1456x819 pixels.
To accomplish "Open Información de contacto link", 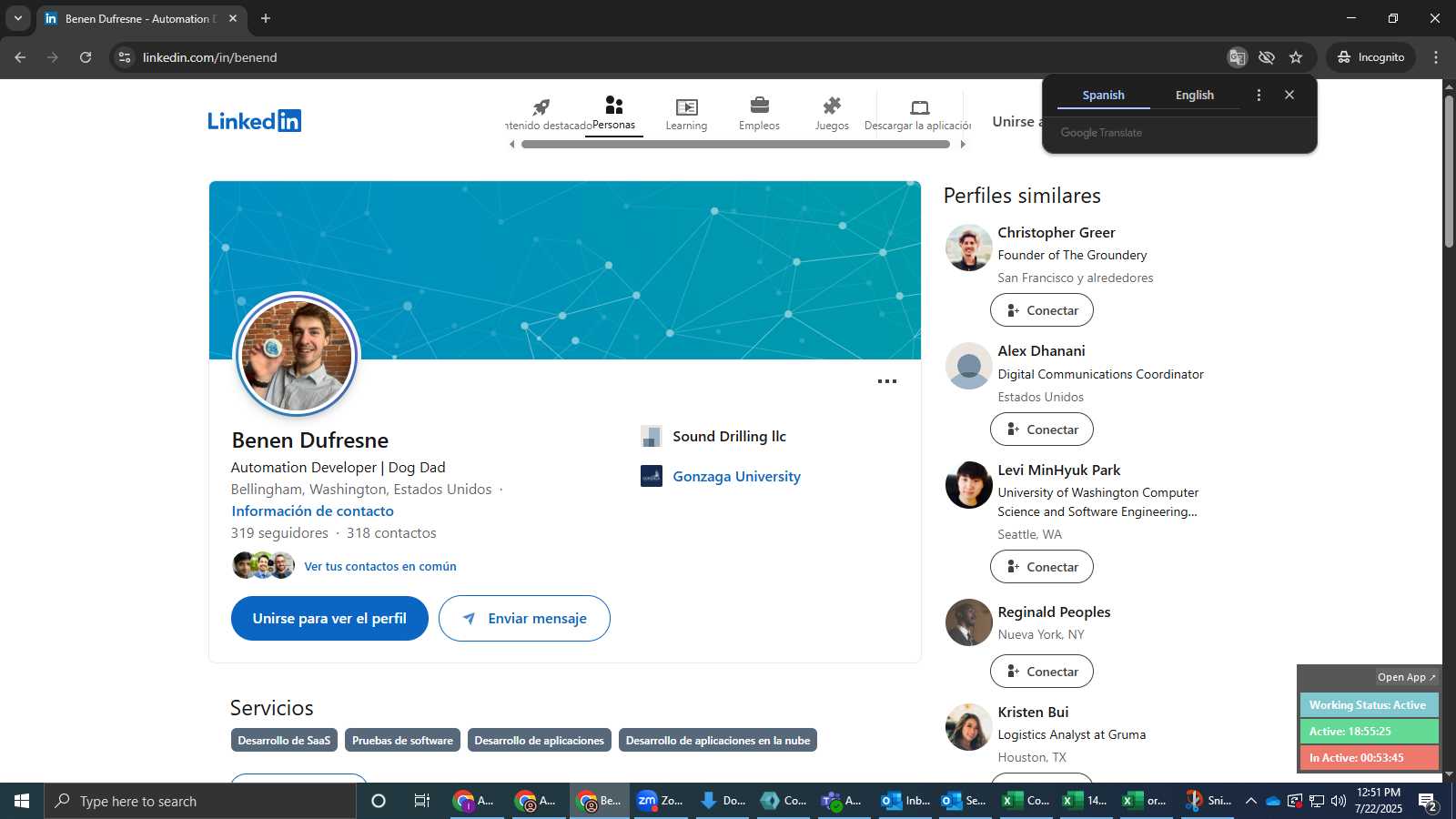I will [312, 511].
